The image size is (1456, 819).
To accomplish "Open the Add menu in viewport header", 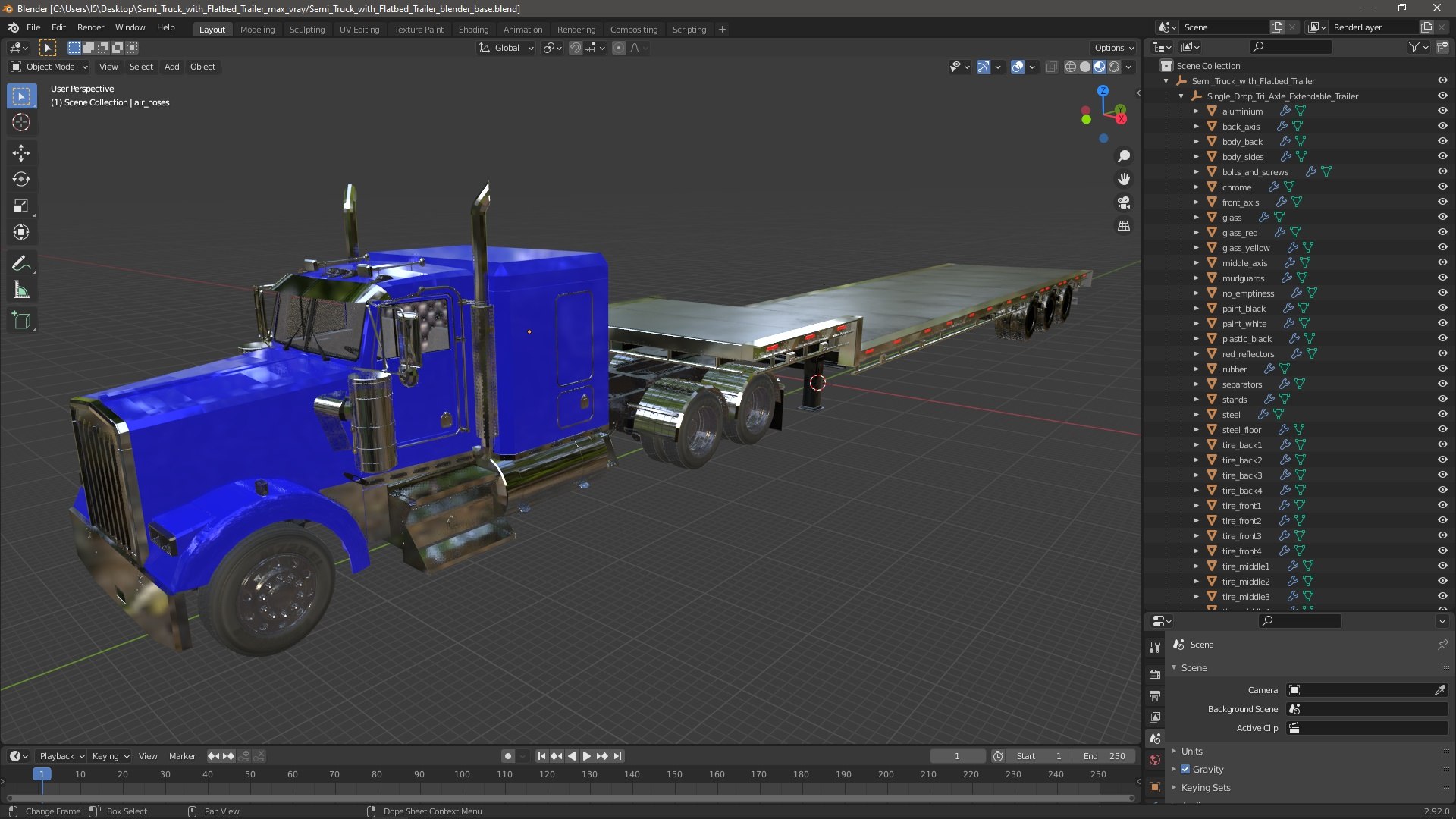I will point(172,67).
